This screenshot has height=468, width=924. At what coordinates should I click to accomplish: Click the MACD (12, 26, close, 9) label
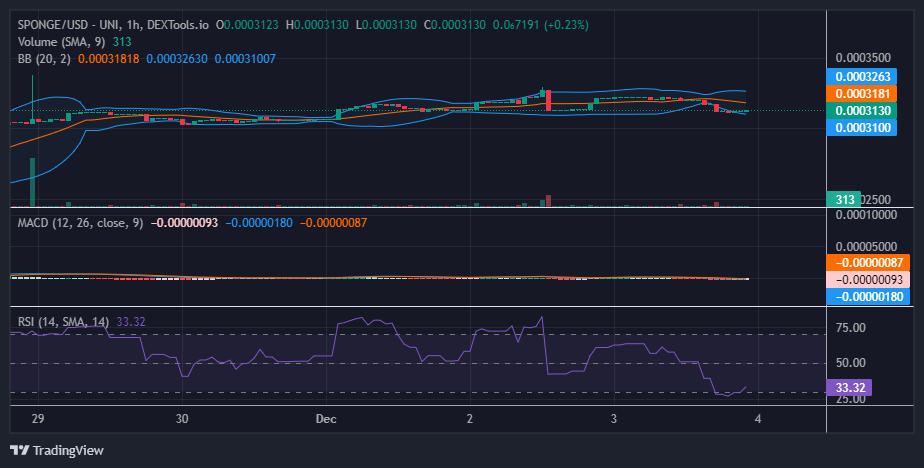pyautogui.click(x=80, y=223)
